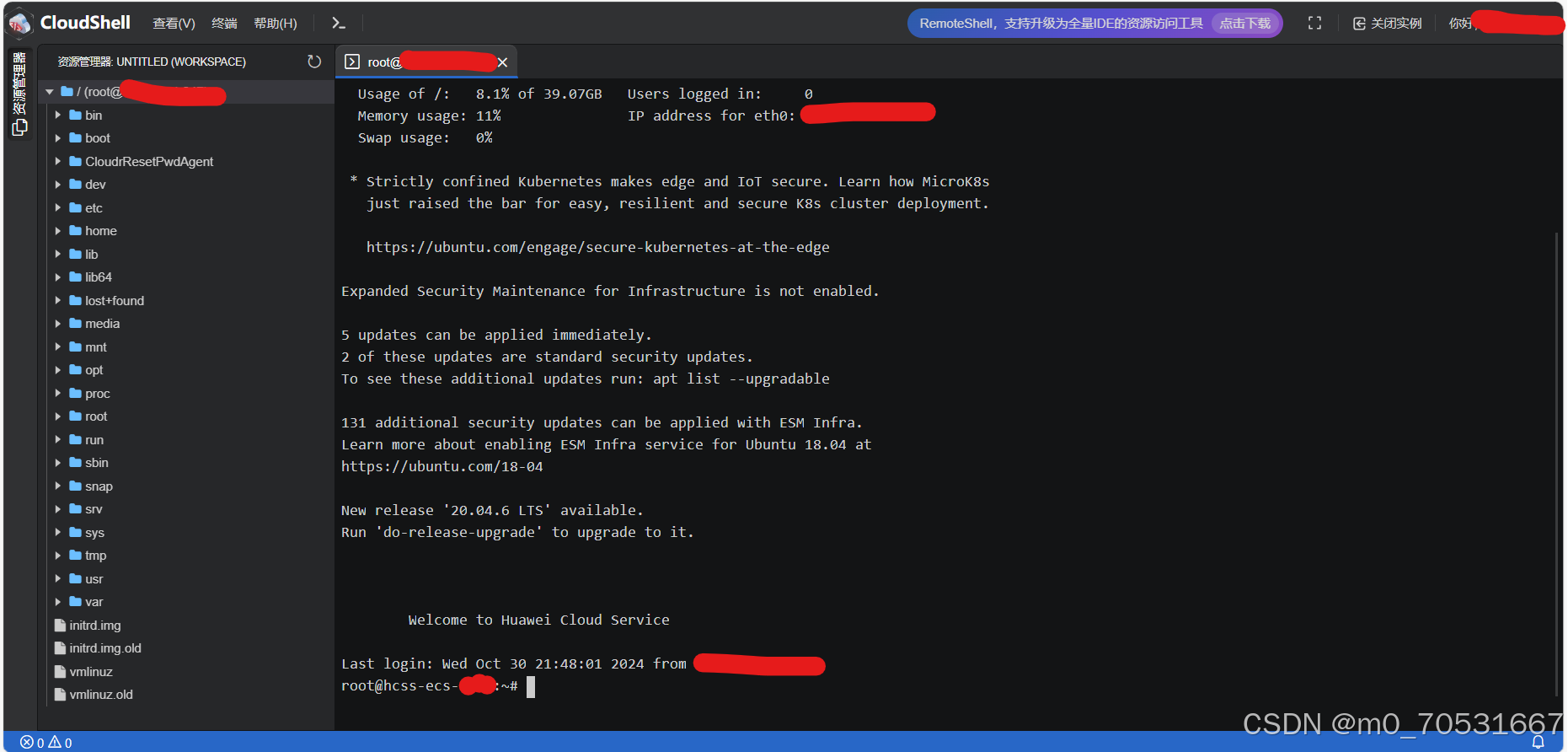Click 'Welcome to Huawei Cloud Service' text
This screenshot has height=752, width=1568.
coord(539,620)
